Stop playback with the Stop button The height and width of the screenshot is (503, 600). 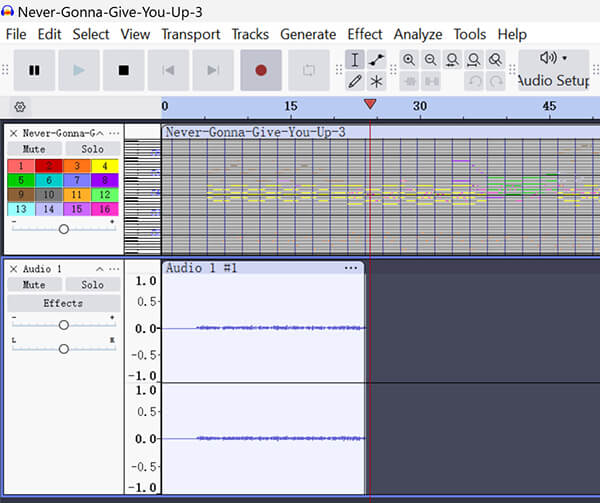(x=123, y=70)
